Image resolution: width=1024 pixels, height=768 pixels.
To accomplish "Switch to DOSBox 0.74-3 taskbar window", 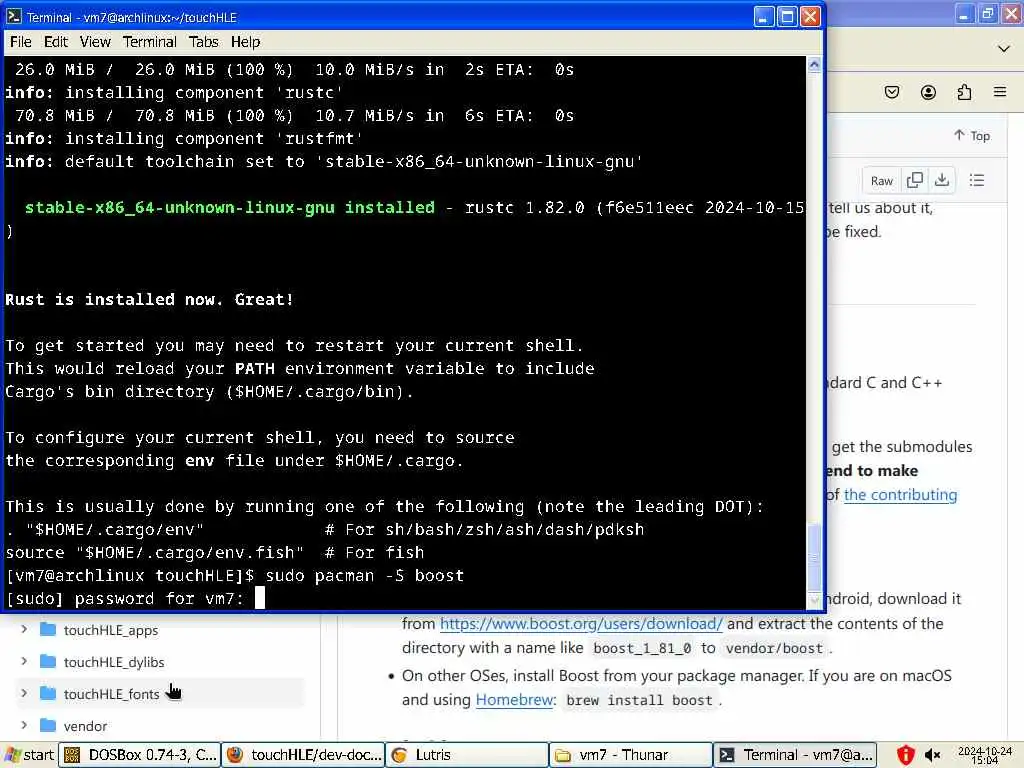I will 140,755.
